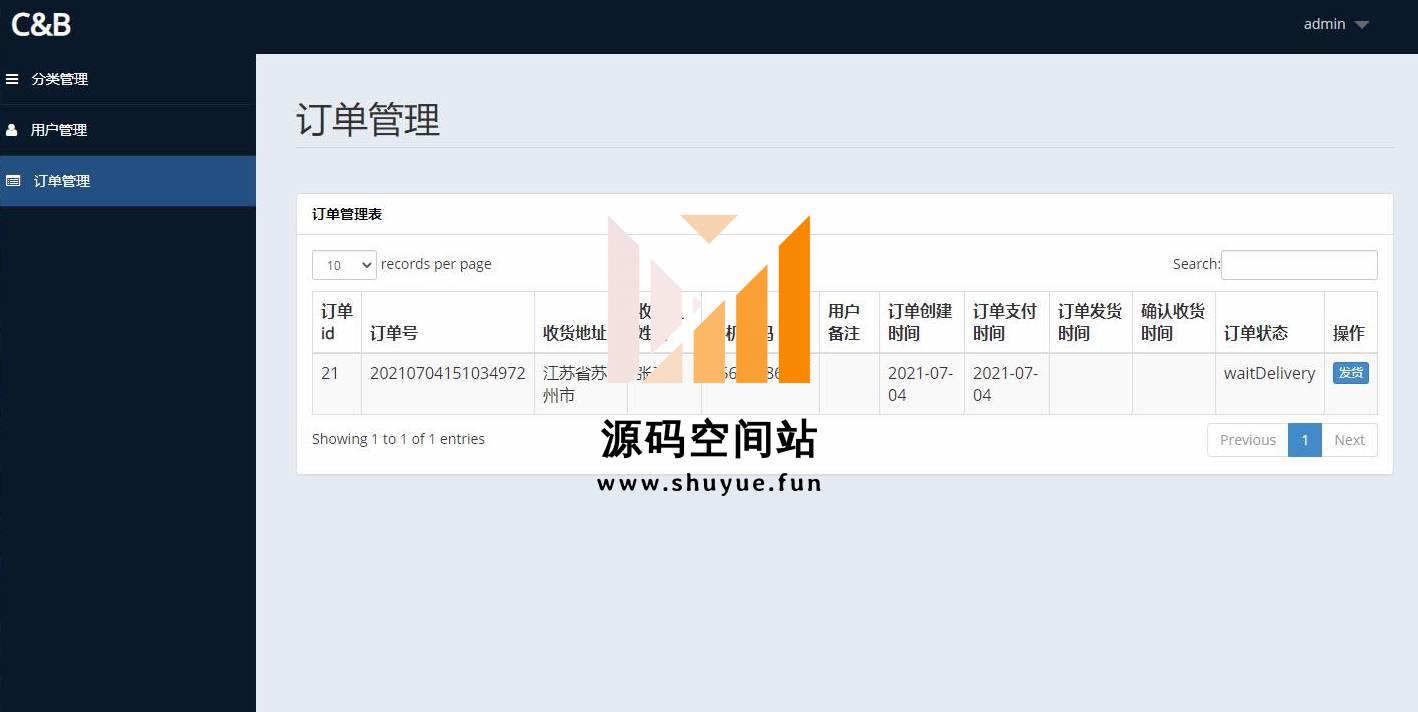Open 用户管理 in the sidebar
Screen dimensions: 1418x712
(x=128, y=130)
